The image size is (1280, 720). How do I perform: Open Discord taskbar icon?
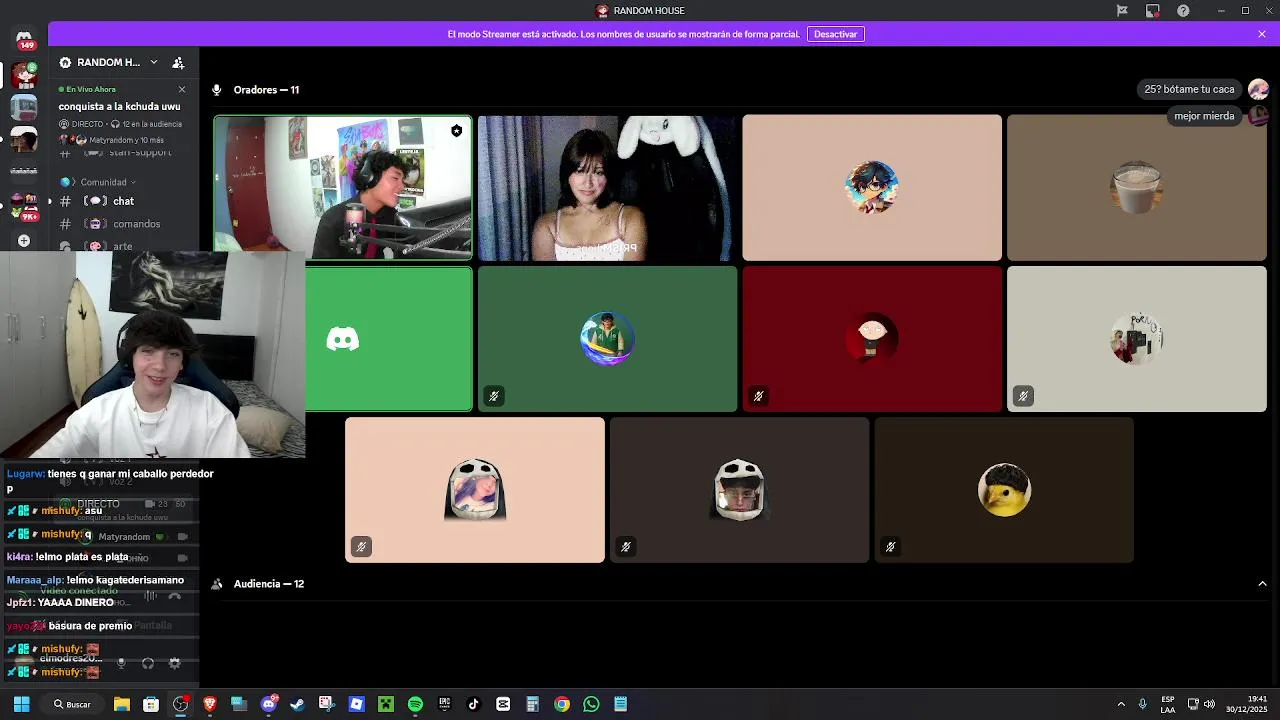(x=268, y=704)
